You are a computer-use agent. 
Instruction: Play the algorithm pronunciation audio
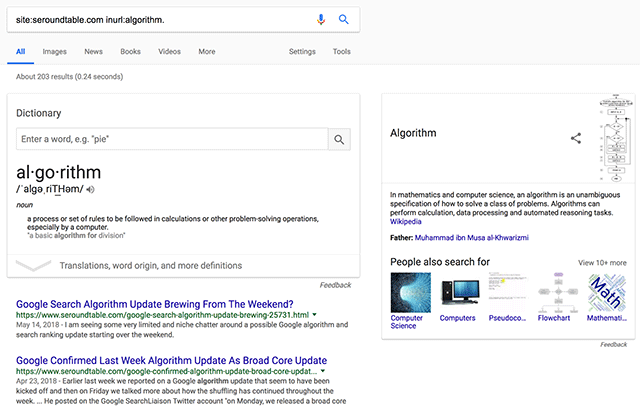(91, 189)
